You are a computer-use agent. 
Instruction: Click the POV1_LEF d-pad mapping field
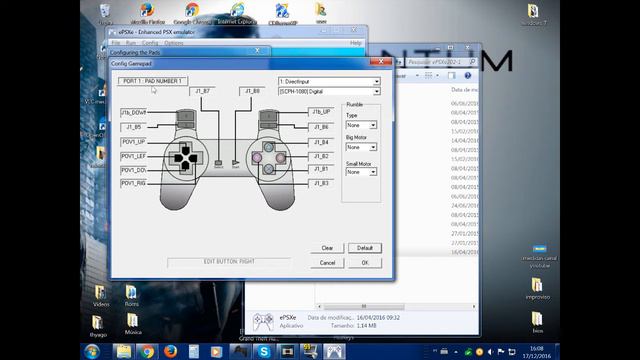[133, 156]
